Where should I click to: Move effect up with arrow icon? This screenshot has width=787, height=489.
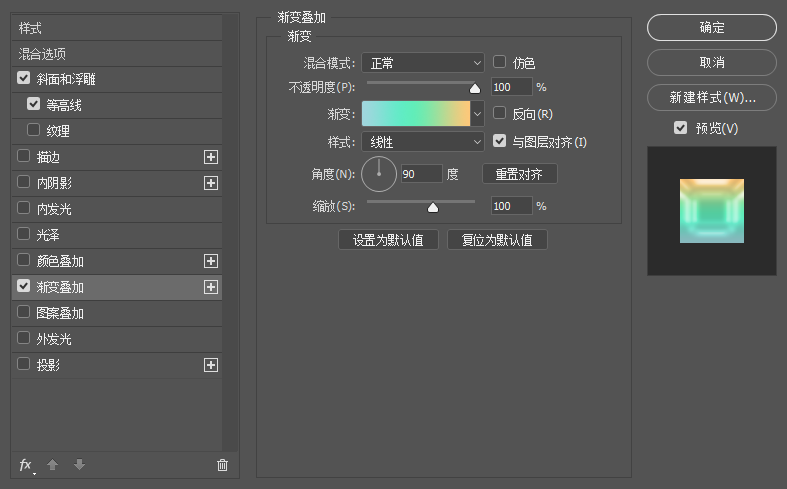point(53,465)
